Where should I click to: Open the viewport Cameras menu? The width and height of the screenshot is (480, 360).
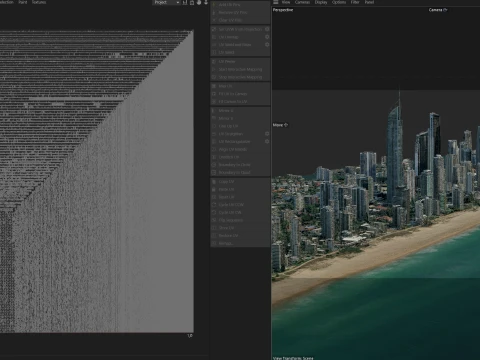point(302,2)
